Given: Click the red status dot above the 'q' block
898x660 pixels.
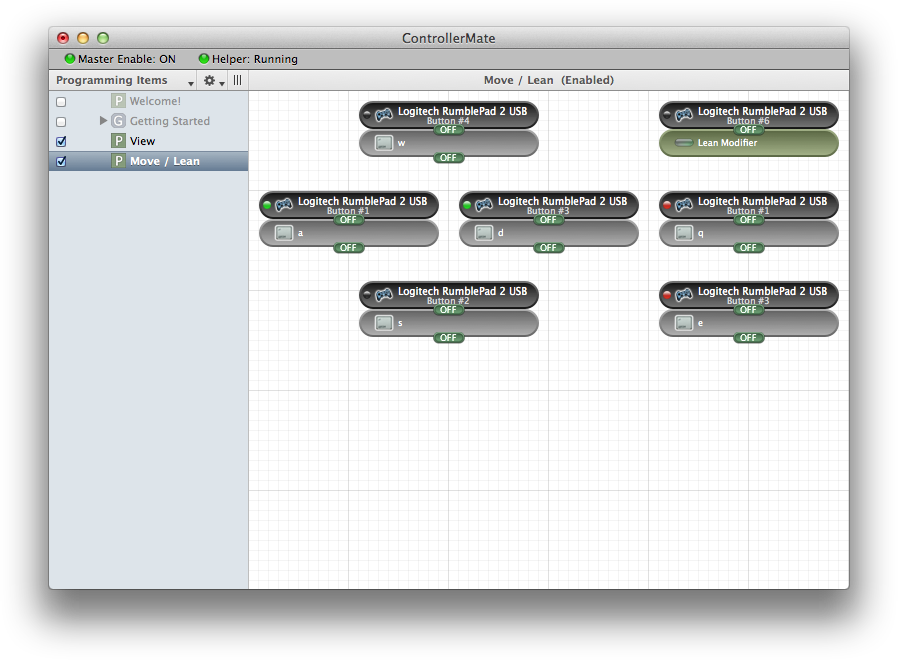Looking at the screenshot, I should coord(667,205).
